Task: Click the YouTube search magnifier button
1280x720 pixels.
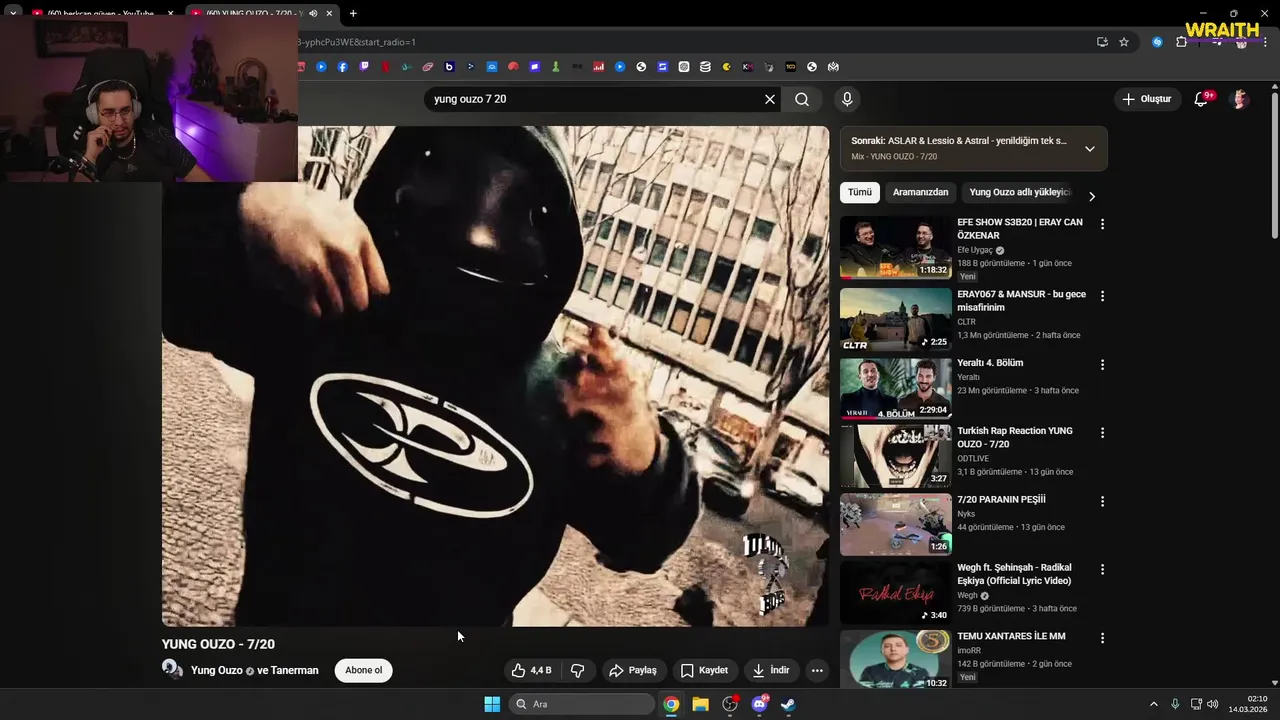Action: click(x=802, y=99)
